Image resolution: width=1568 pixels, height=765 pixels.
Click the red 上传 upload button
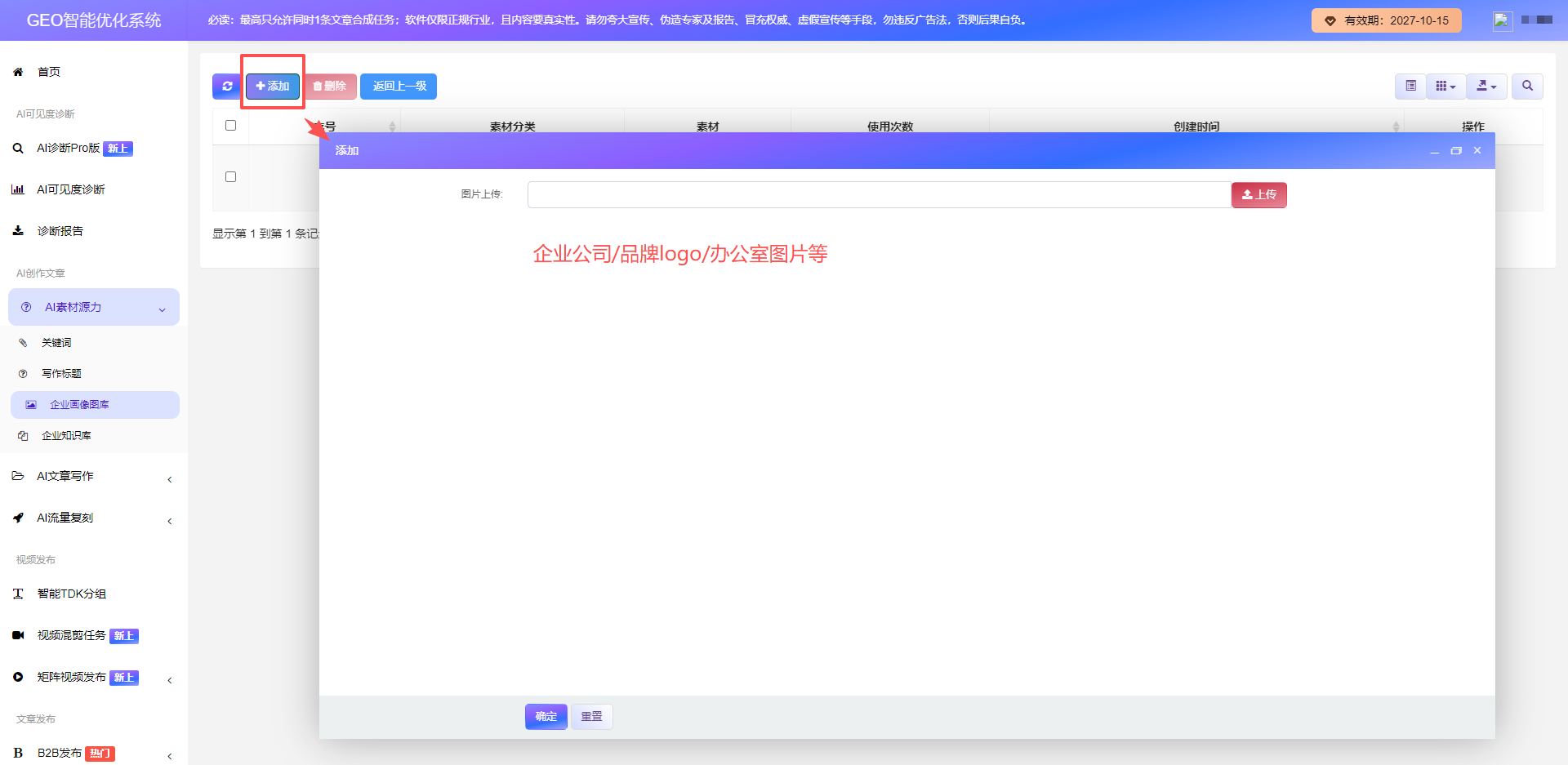tap(1258, 194)
